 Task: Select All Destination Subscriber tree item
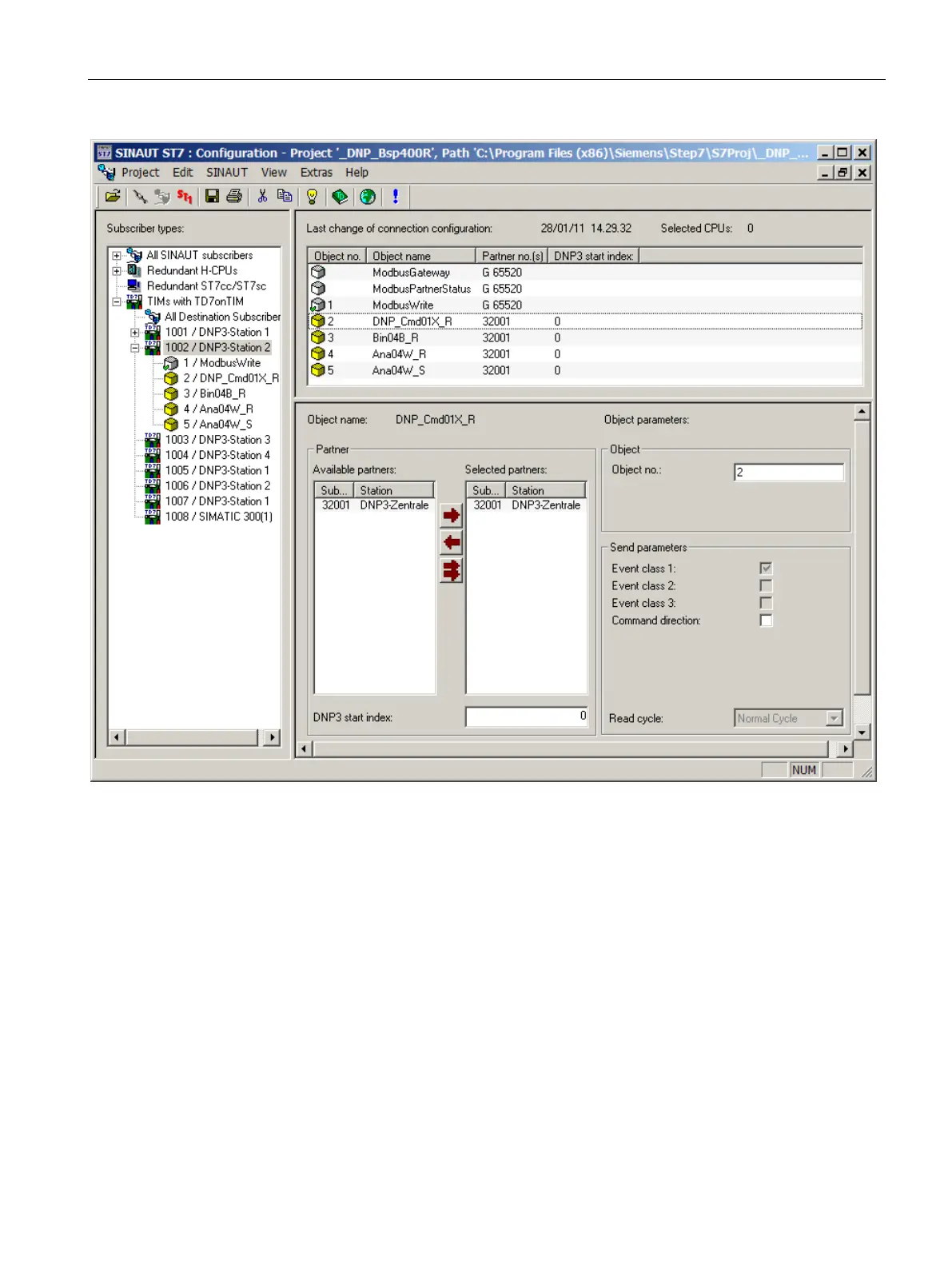click(222, 317)
